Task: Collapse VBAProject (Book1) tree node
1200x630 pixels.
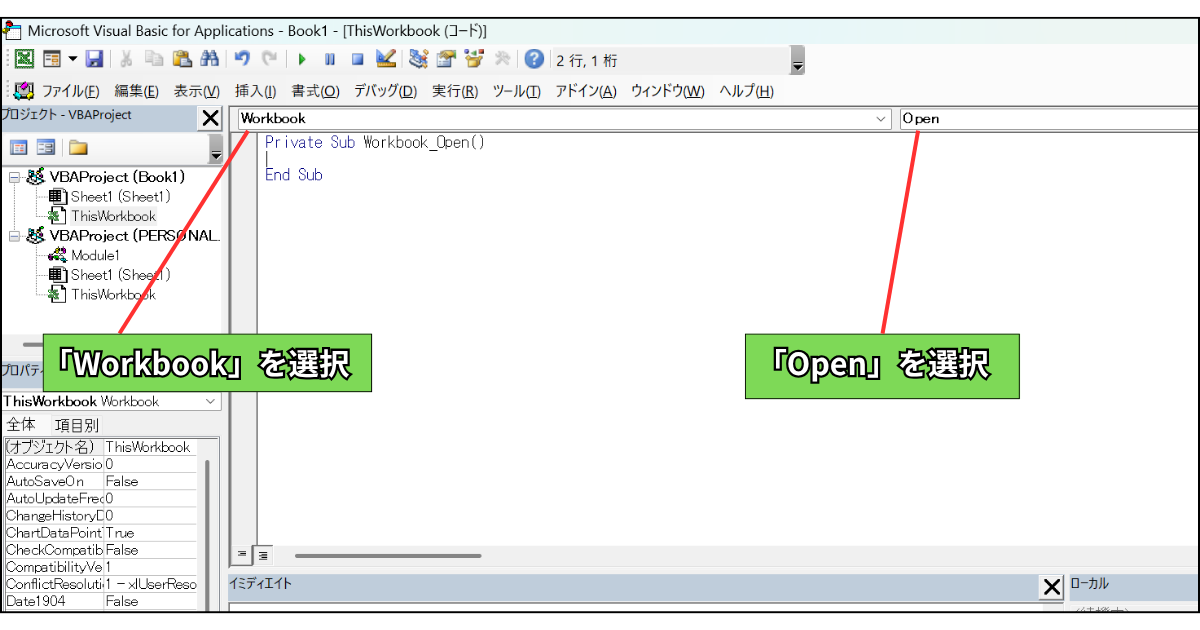Action: (15, 177)
